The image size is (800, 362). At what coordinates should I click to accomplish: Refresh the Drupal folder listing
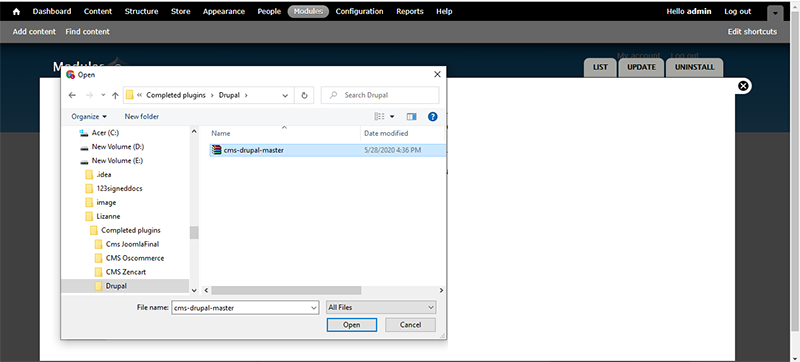pyautogui.click(x=305, y=95)
